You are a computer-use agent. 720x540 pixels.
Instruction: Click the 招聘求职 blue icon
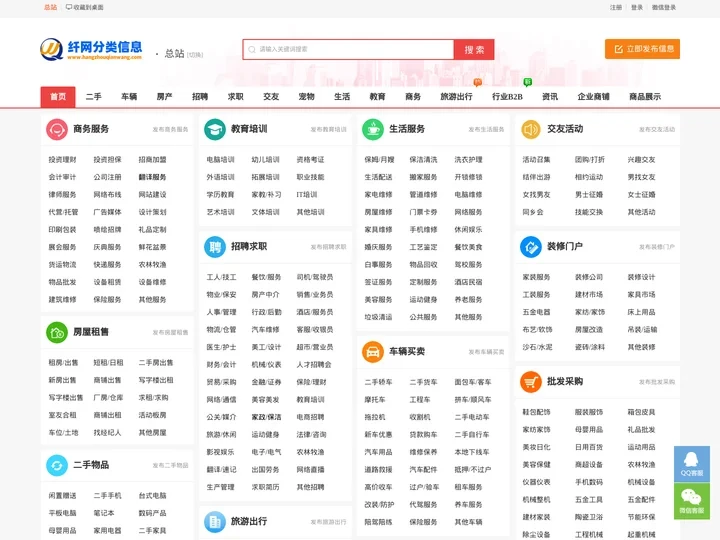[x=215, y=247]
